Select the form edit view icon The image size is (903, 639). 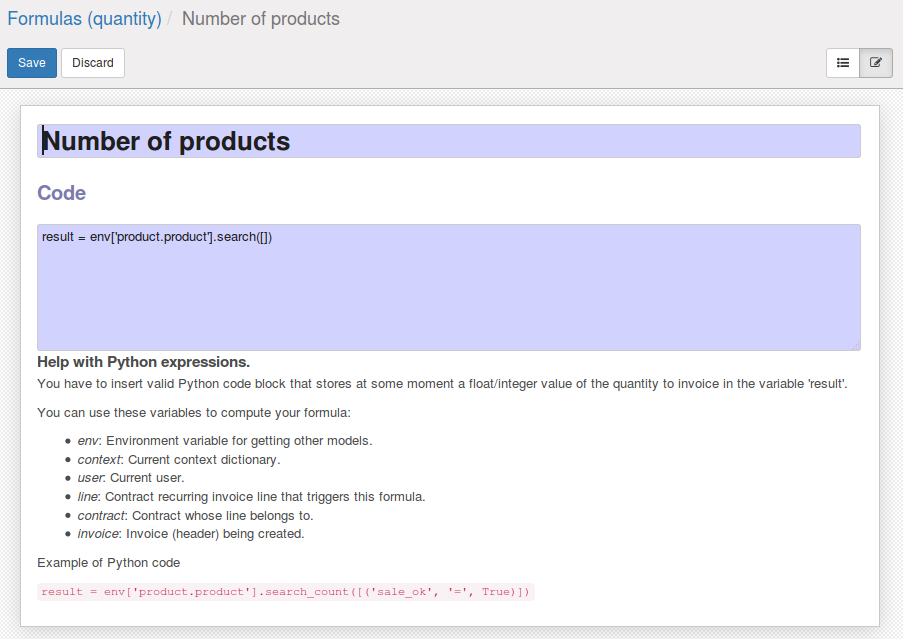tap(876, 63)
